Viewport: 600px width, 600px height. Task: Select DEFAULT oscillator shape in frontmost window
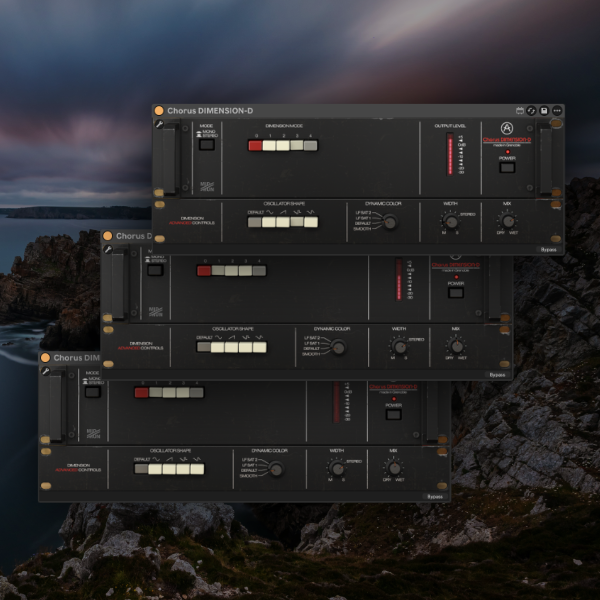[x=254, y=222]
